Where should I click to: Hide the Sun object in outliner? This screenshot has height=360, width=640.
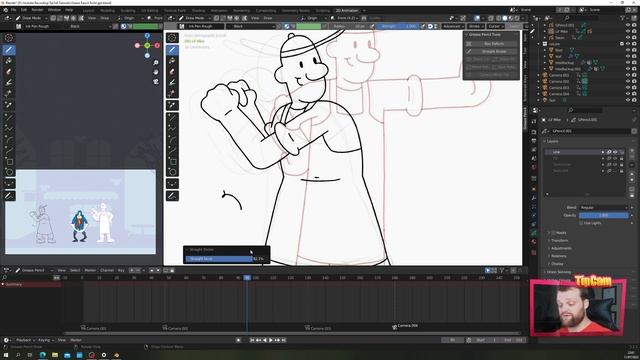628,100
